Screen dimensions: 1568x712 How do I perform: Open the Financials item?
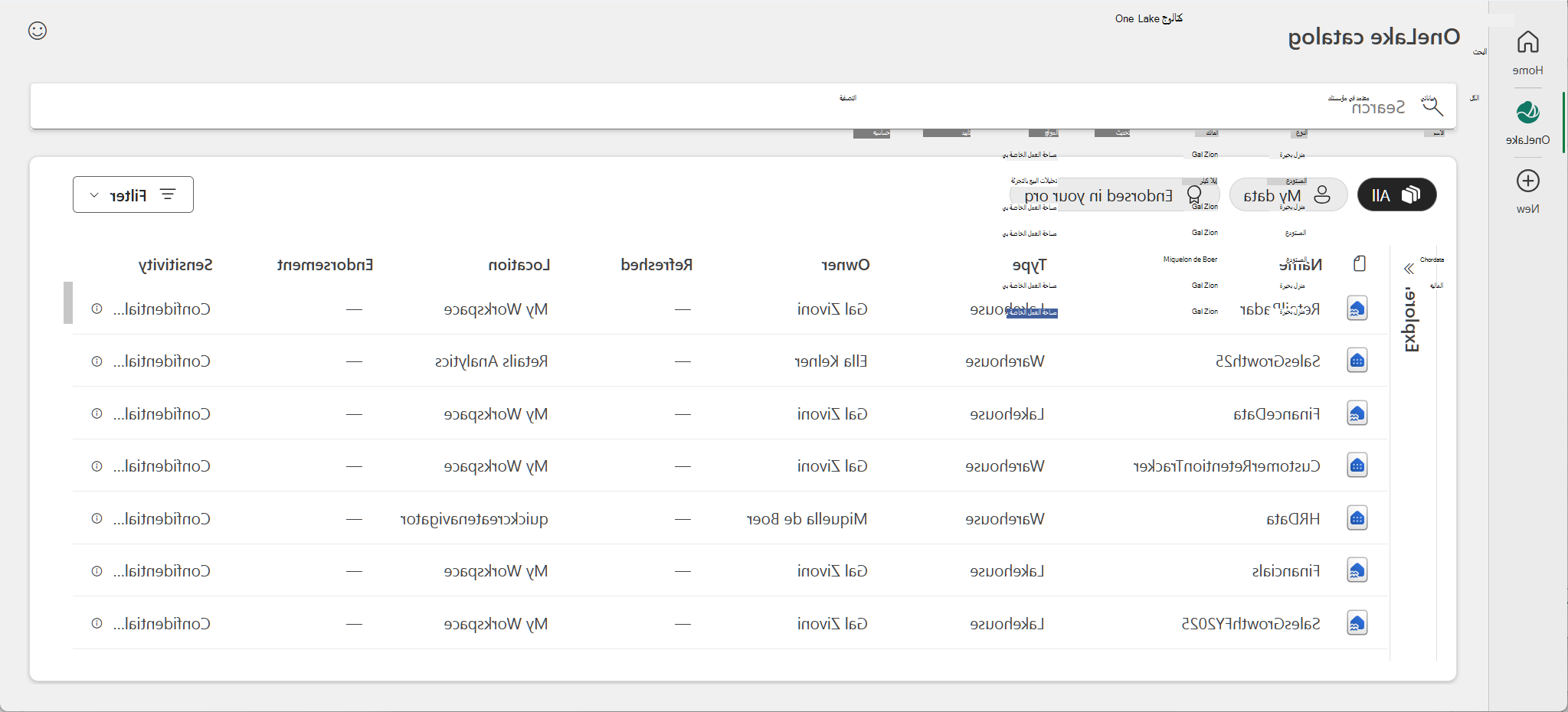point(1286,571)
